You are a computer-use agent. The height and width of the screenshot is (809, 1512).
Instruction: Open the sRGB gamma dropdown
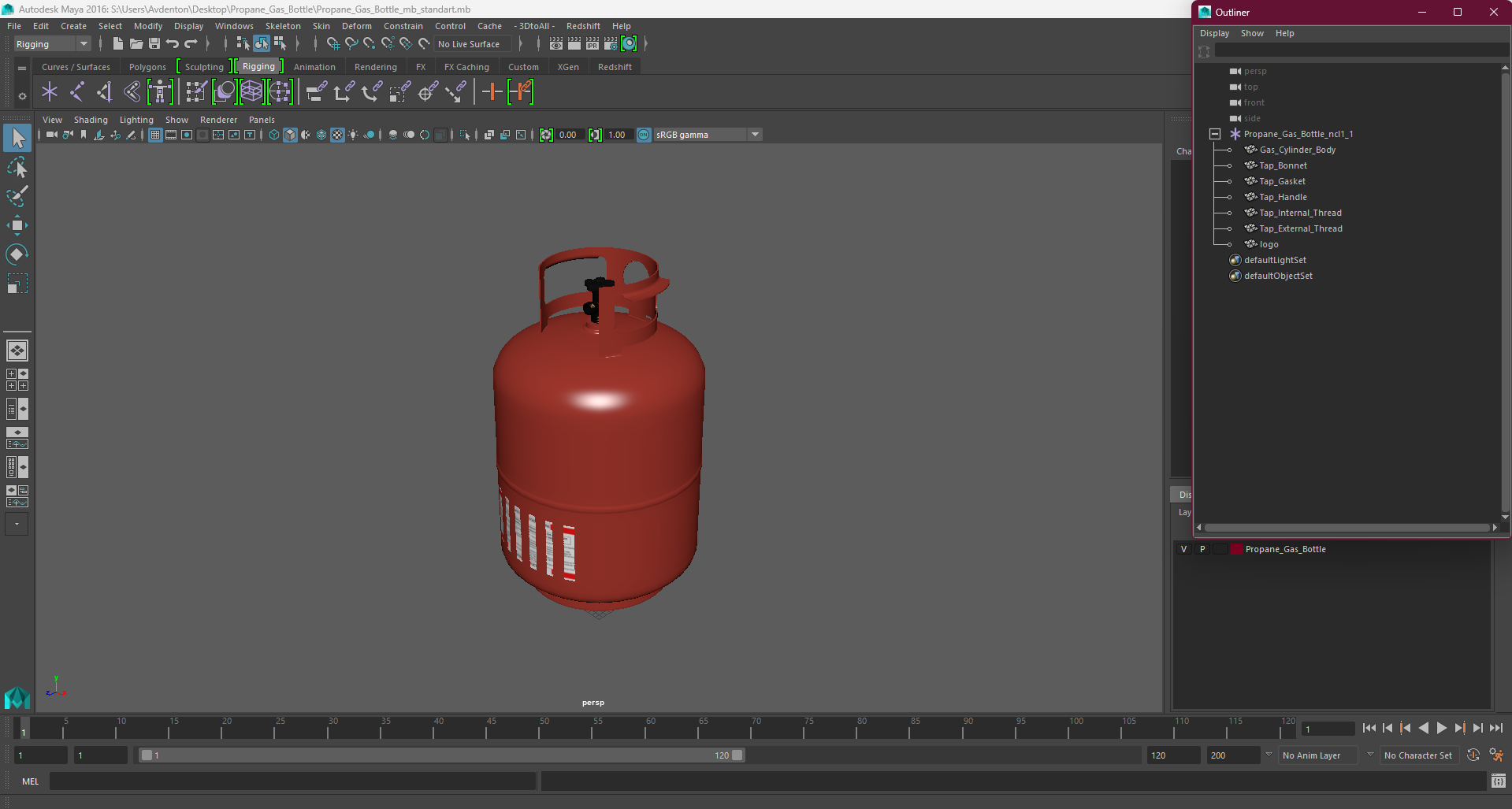[x=708, y=135]
